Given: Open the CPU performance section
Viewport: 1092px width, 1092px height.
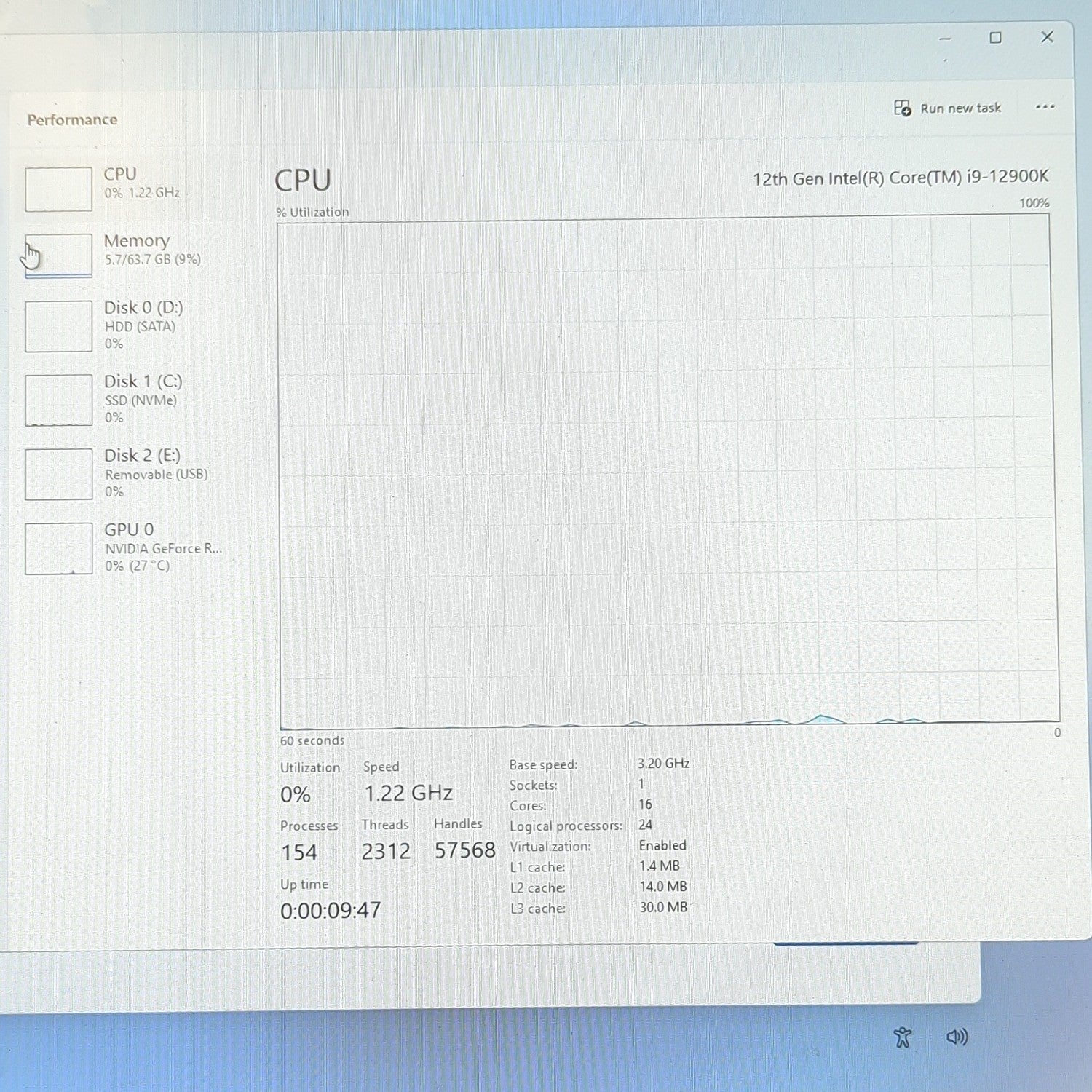Looking at the screenshot, I should pos(131,188).
